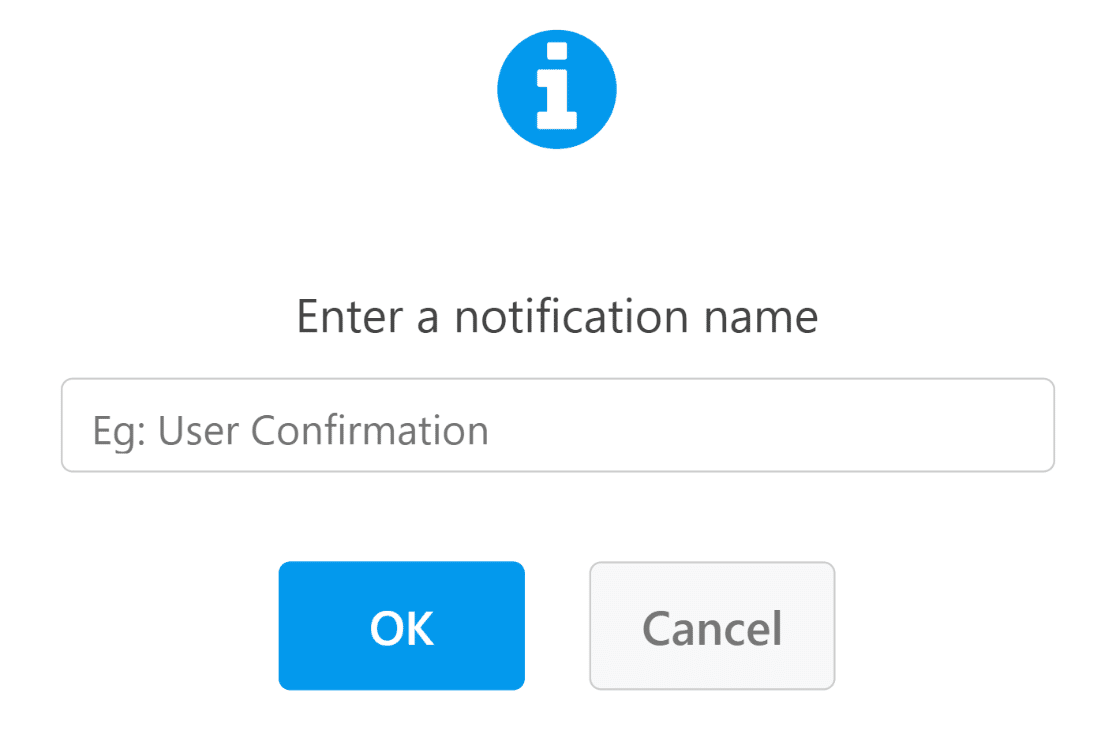Screen dimensions: 1116x745
Task: Click the blue info icon
Action: click(x=557, y=90)
